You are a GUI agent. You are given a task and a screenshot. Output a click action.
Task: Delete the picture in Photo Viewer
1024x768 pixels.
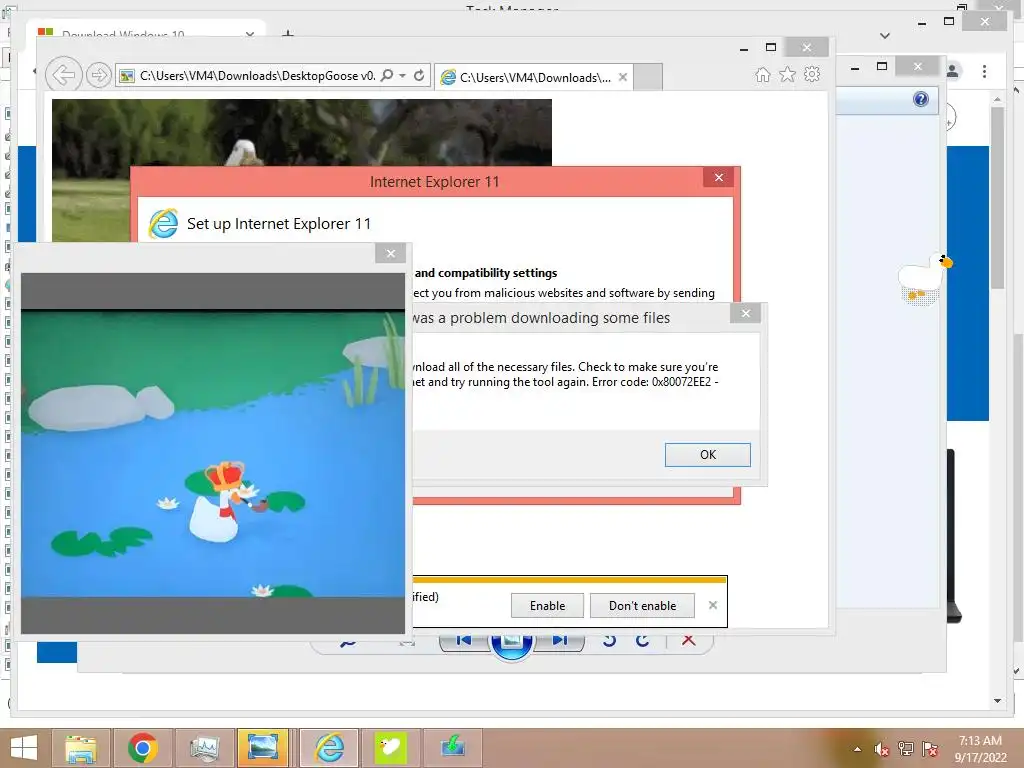point(688,641)
